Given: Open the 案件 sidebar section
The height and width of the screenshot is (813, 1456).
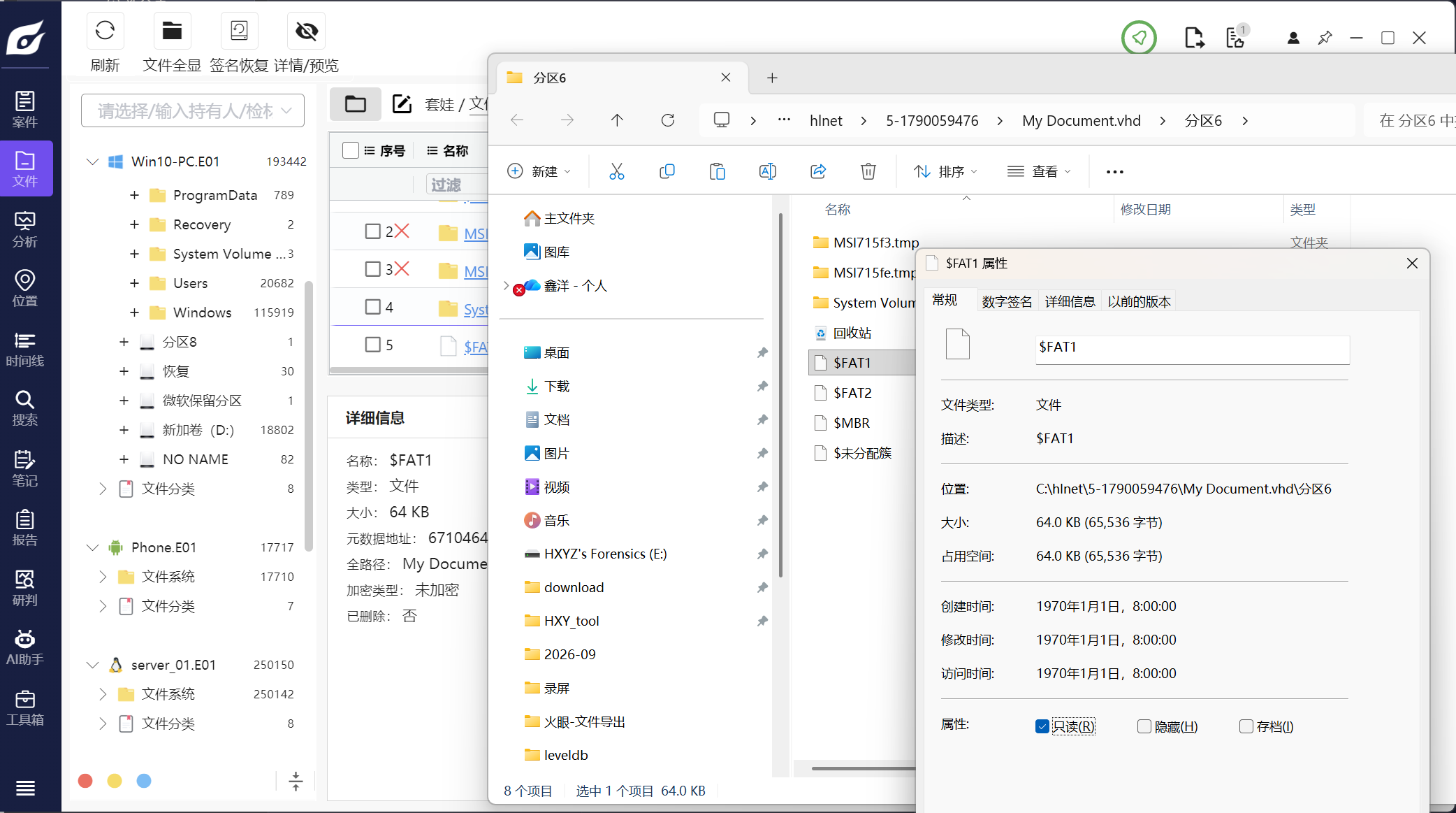Looking at the screenshot, I should tap(25, 110).
